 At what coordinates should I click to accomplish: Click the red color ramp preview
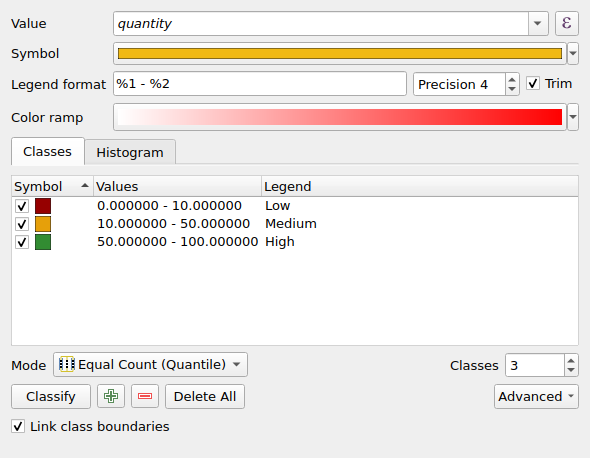[x=340, y=117]
